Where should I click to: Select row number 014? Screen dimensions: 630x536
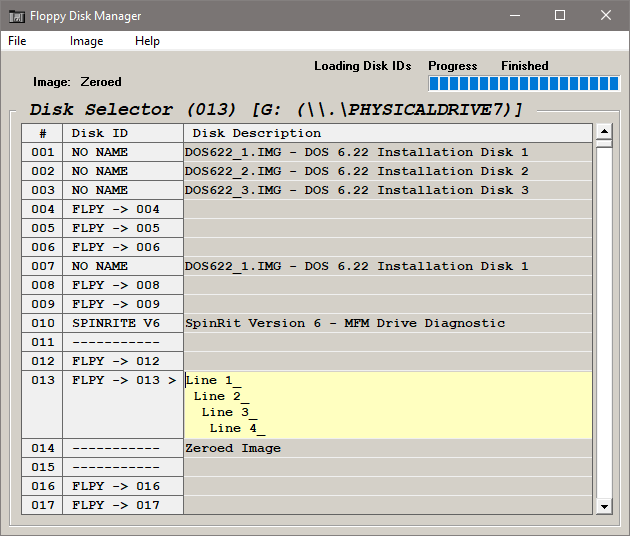tap(43, 448)
